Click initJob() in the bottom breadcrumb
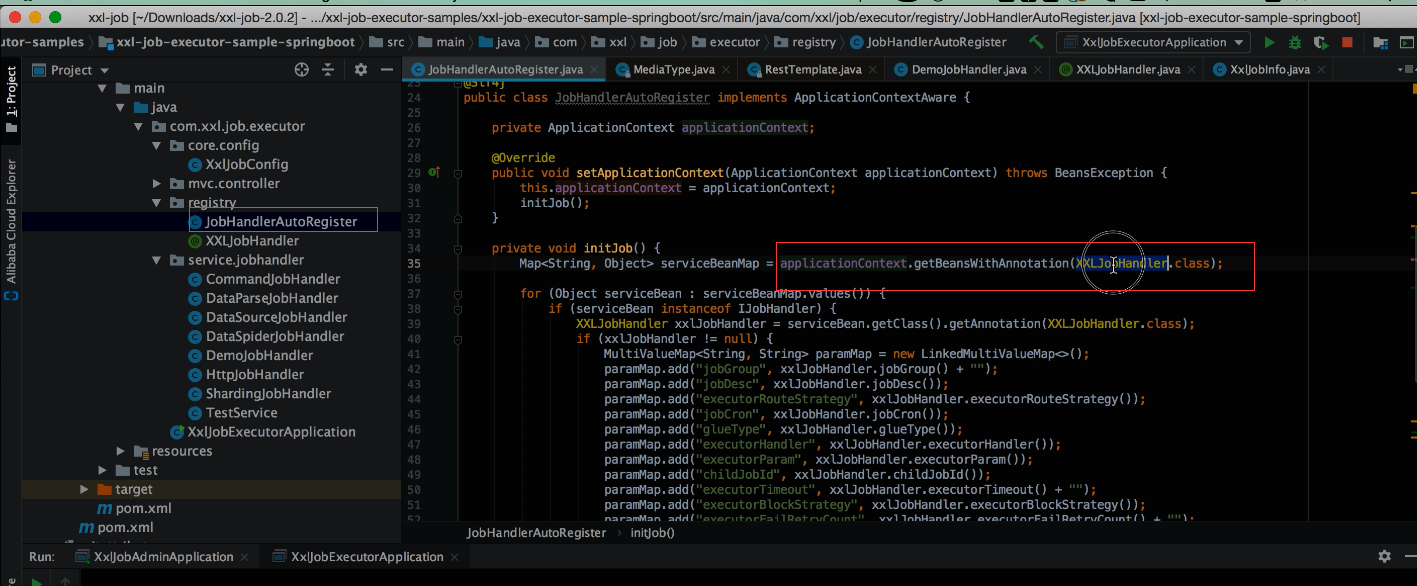The width and height of the screenshot is (1417, 586). [652, 533]
